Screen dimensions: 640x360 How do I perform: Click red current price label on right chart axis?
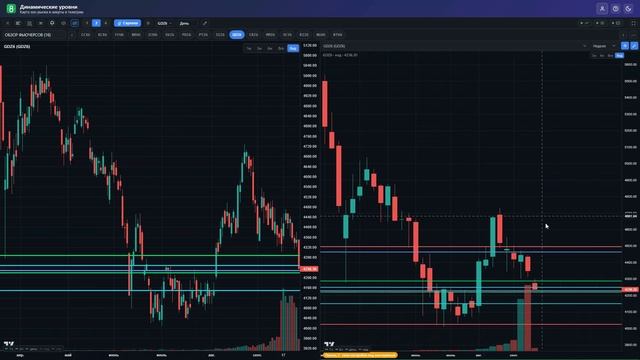630,289
